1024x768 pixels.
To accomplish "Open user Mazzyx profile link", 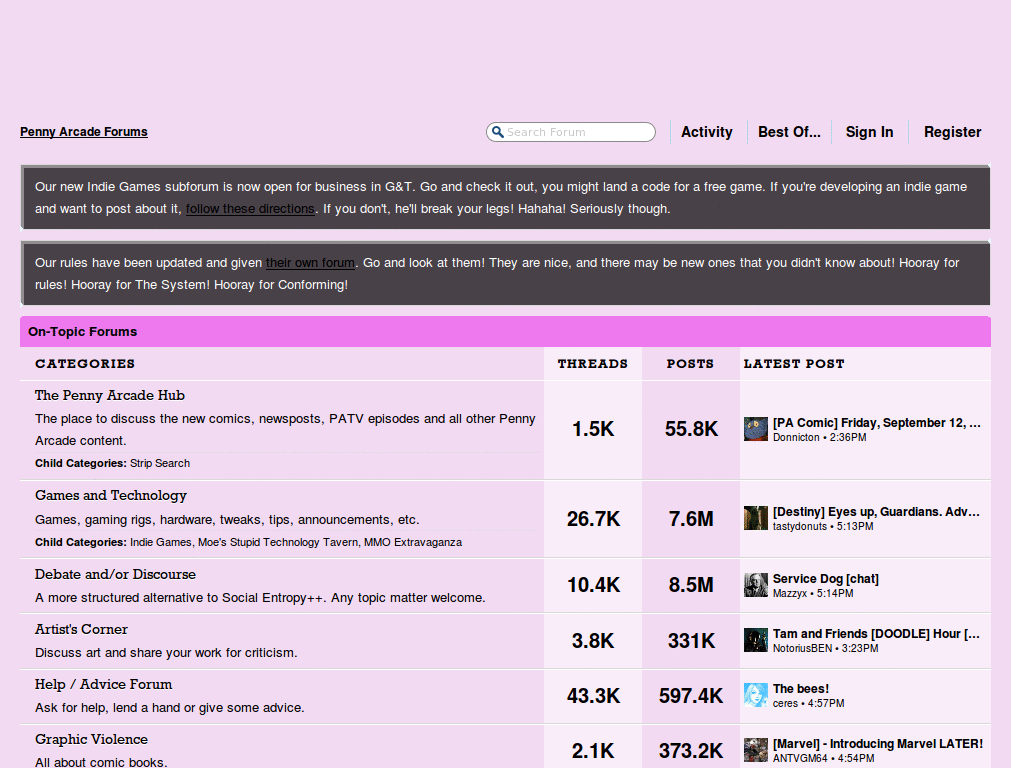I will pyautogui.click(x=790, y=594).
